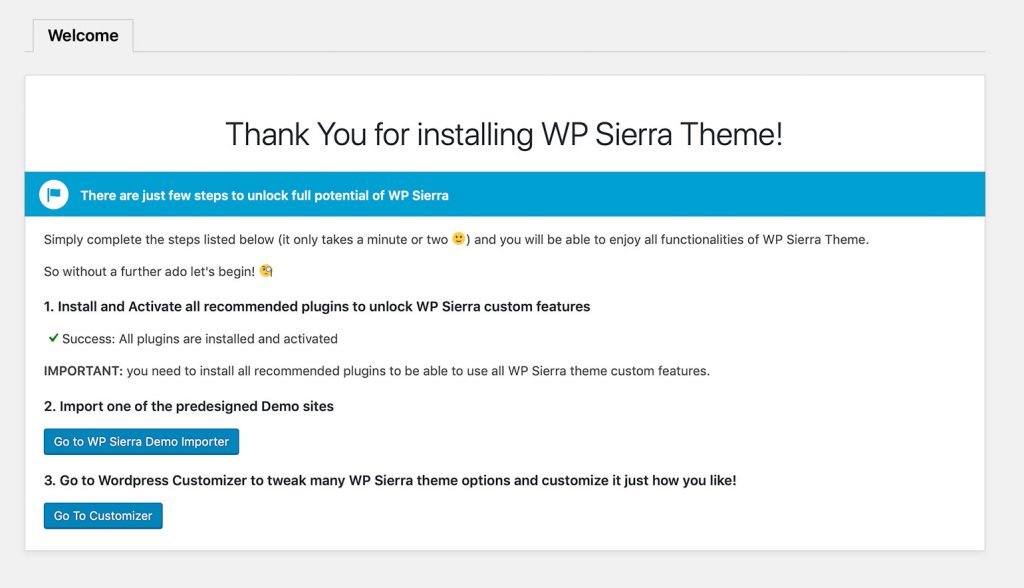Screen dimensions: 1024x588
Task: Click the Simply complete the steps paragraph
Action: [456, 239]
